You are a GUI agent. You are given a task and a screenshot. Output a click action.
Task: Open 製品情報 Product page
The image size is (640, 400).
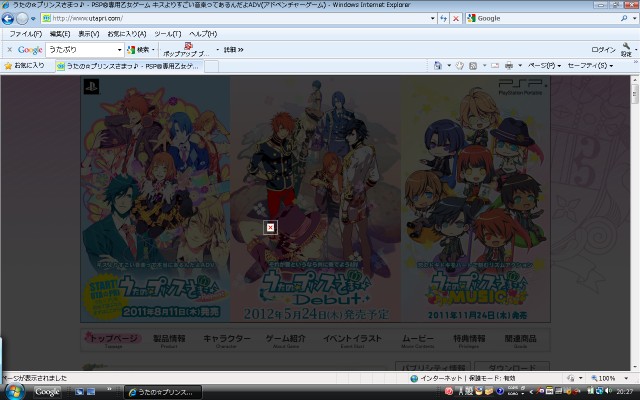[x=169, y=340]
